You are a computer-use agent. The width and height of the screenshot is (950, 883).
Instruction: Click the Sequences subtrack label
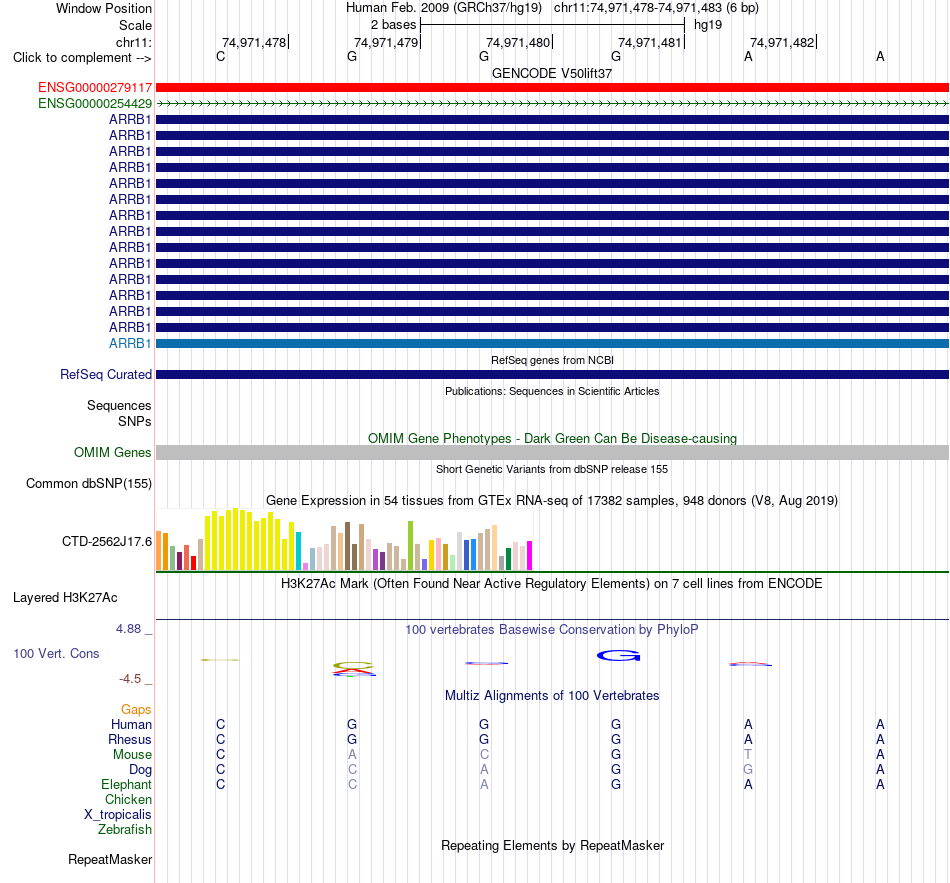(119, 405)
